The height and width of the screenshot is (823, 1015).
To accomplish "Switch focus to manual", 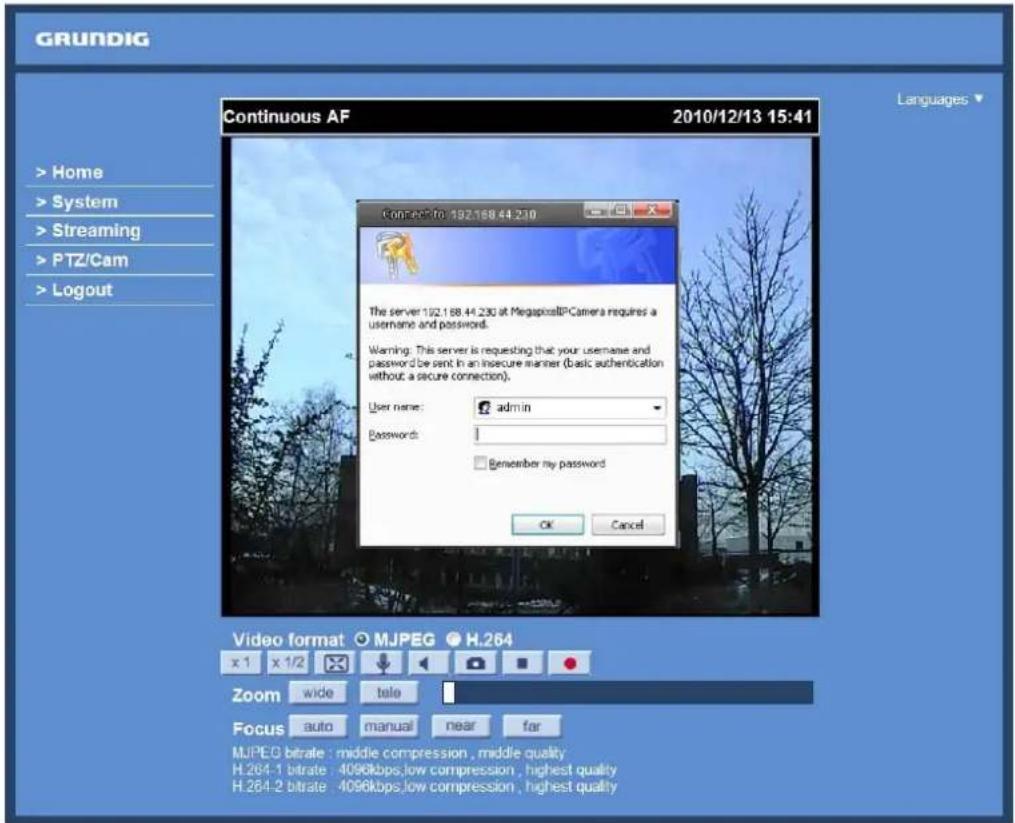I will (x=389, y=727).
